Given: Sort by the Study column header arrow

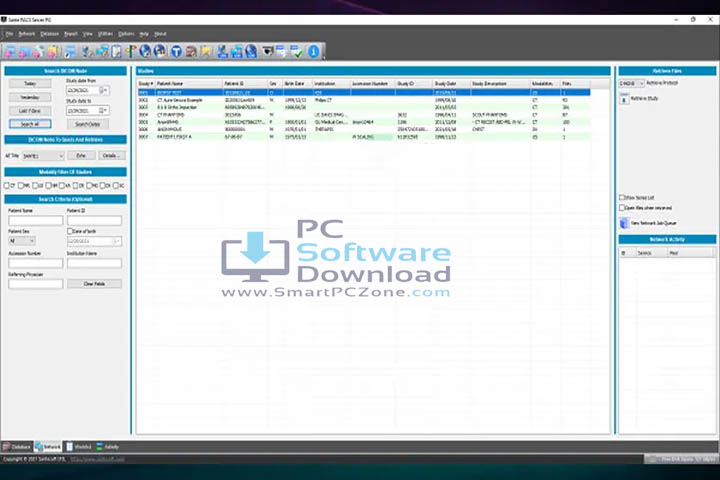Looking at the screenshot, I should 152,84.
